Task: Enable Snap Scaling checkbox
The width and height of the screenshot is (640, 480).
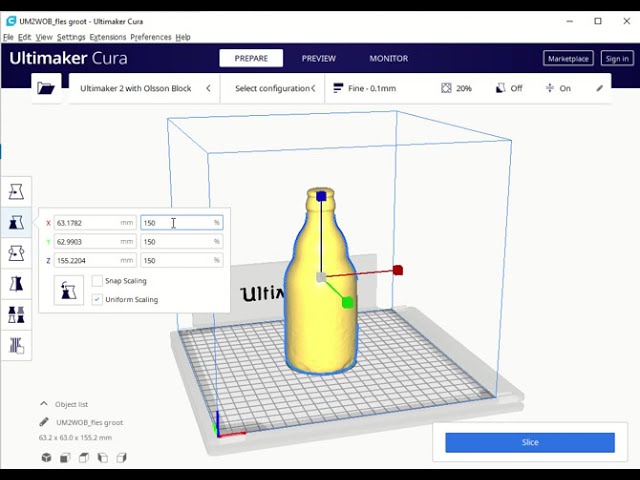Action: point(97,281)
